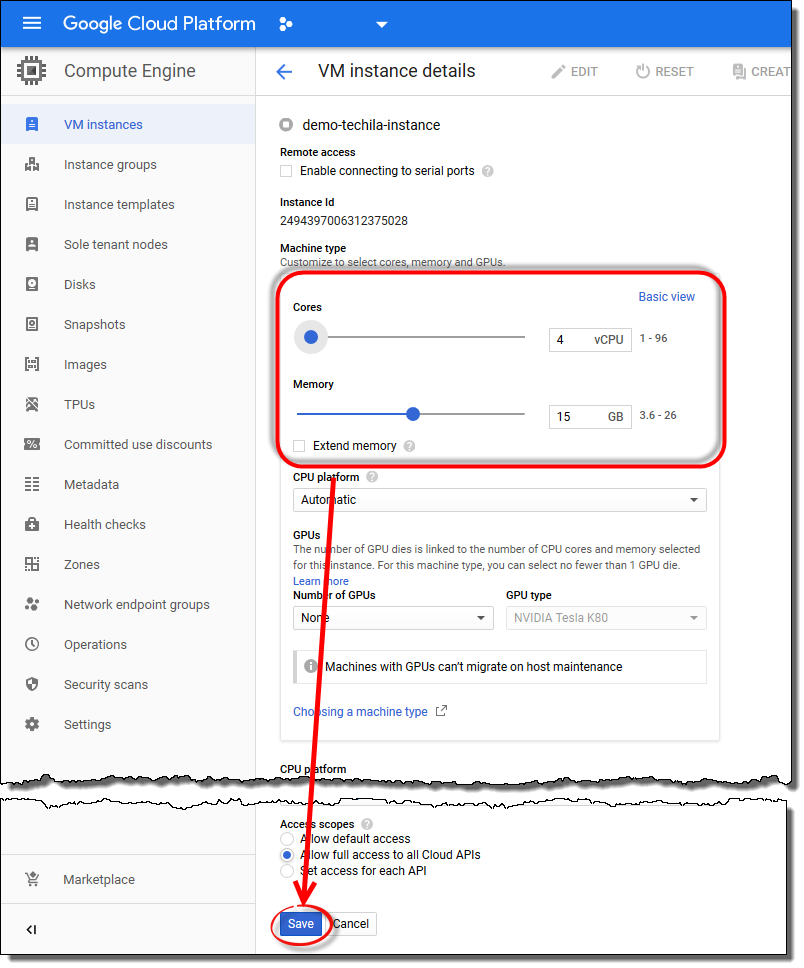Switch to Basic view link
This screenshot has height=968, width=804.
pos(666,297)
